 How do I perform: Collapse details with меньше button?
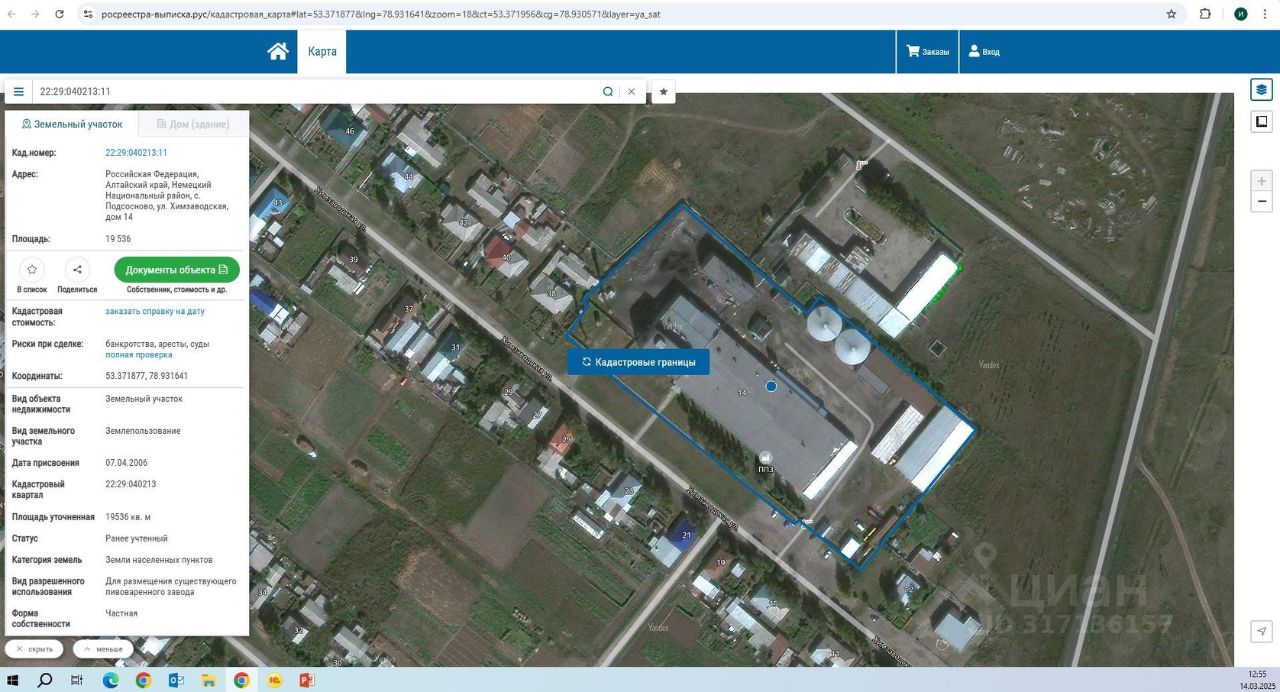click(103, 649)
